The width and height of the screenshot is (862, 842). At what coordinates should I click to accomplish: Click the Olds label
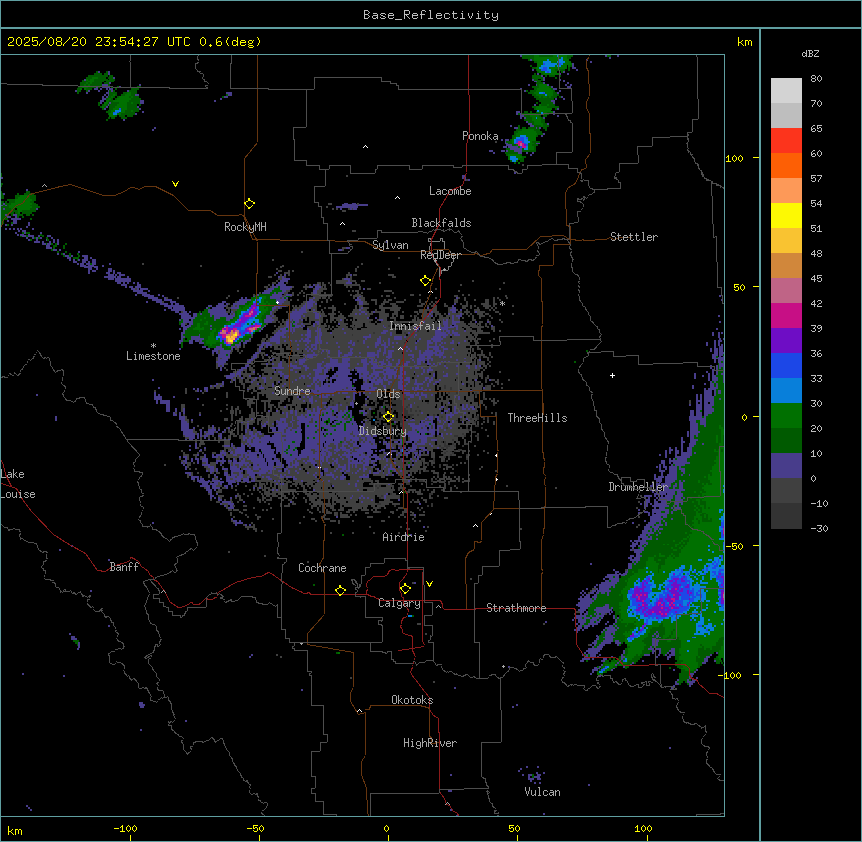pyautogui.click(x=388, y=394)
